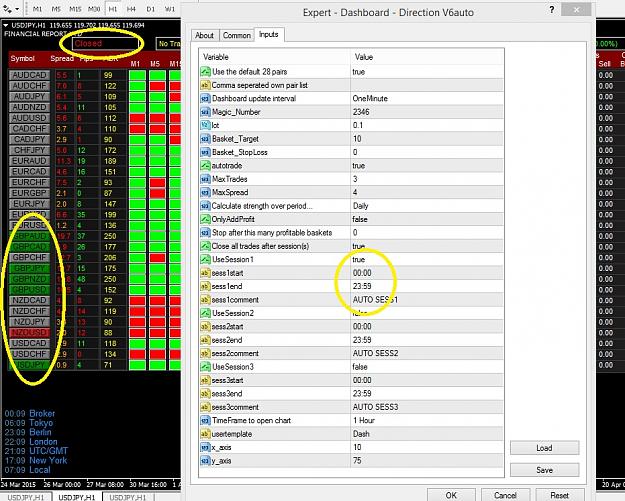The image size is (625, 501).
Task: Click the UseSession1 boolean icon
Action: click(x=205, y=259)
